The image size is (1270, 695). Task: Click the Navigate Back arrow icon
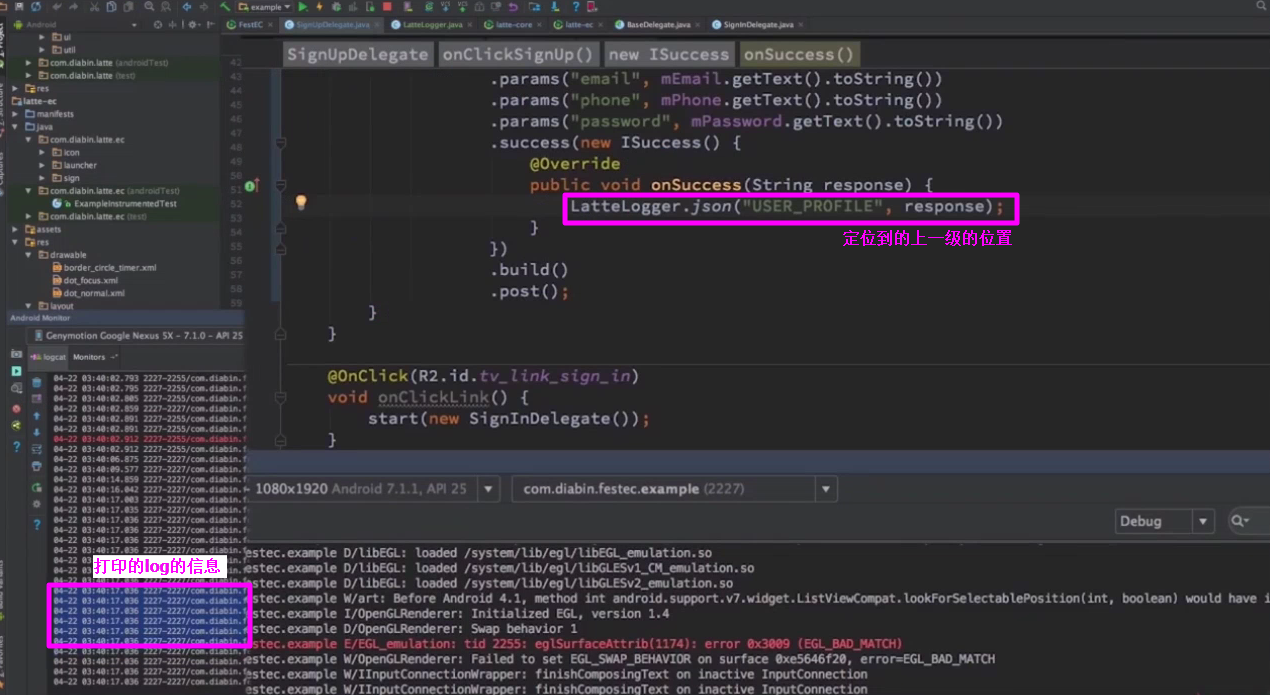(x=187, y=6)
